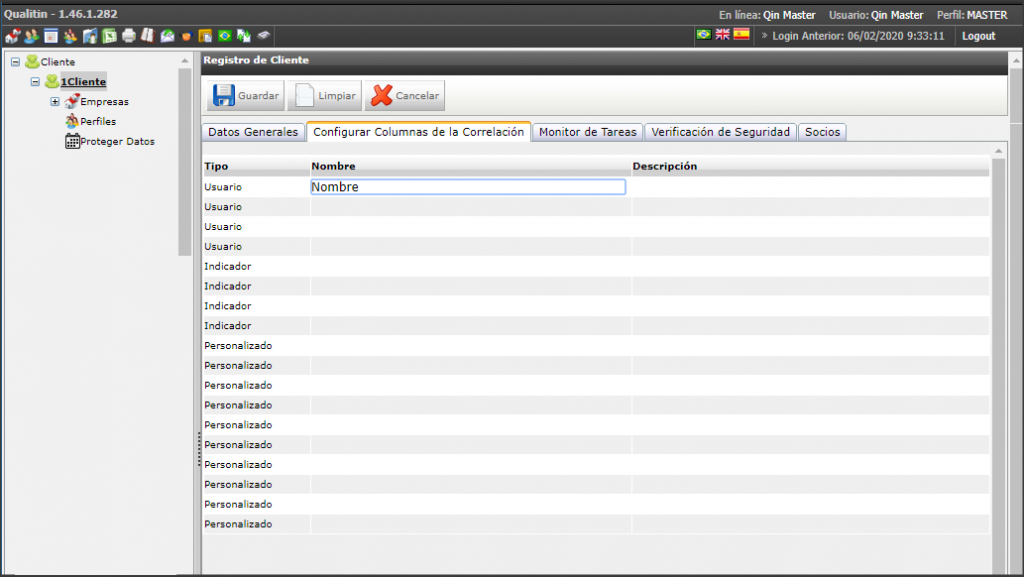
Task: Click the Empresas tree icon
Action: pos(72,101)
